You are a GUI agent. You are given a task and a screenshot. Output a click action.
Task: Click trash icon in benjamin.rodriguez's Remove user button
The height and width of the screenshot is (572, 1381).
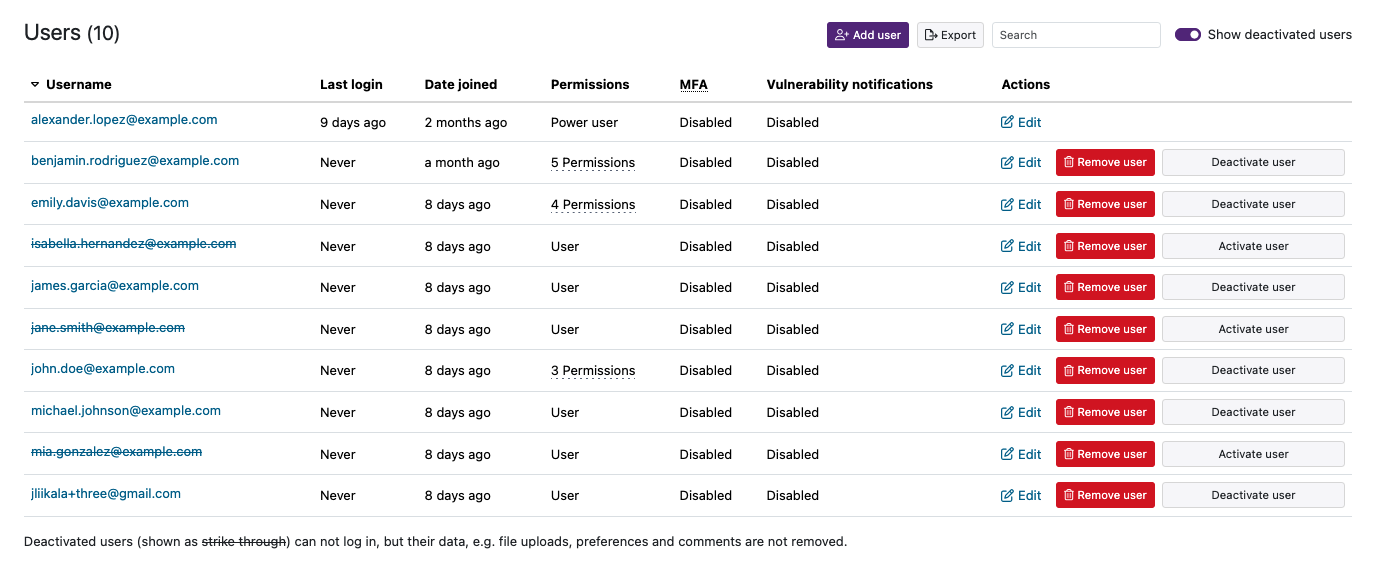(x=1069, y=163)
